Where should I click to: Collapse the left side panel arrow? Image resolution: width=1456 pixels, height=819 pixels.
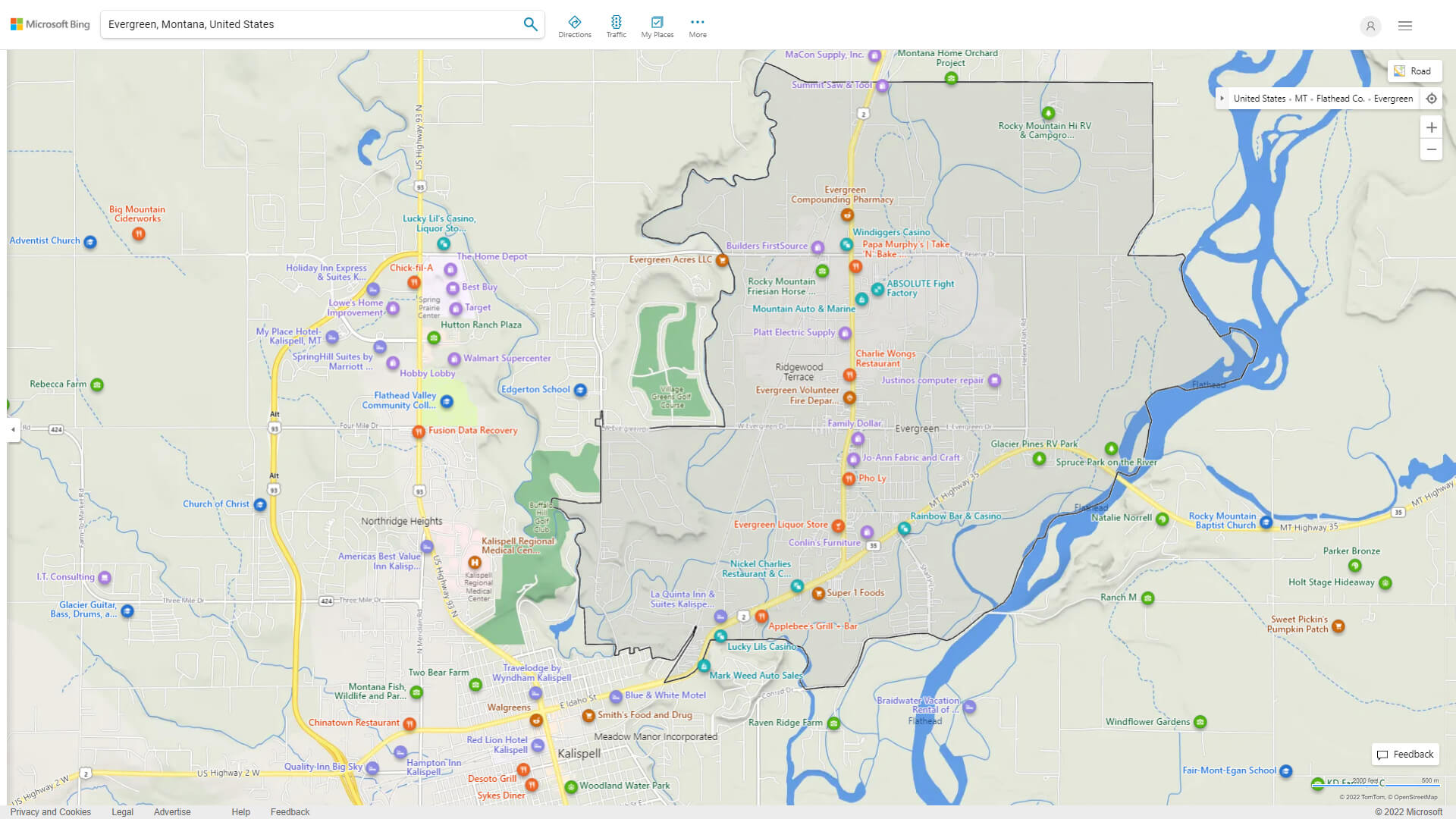point(12,430)
